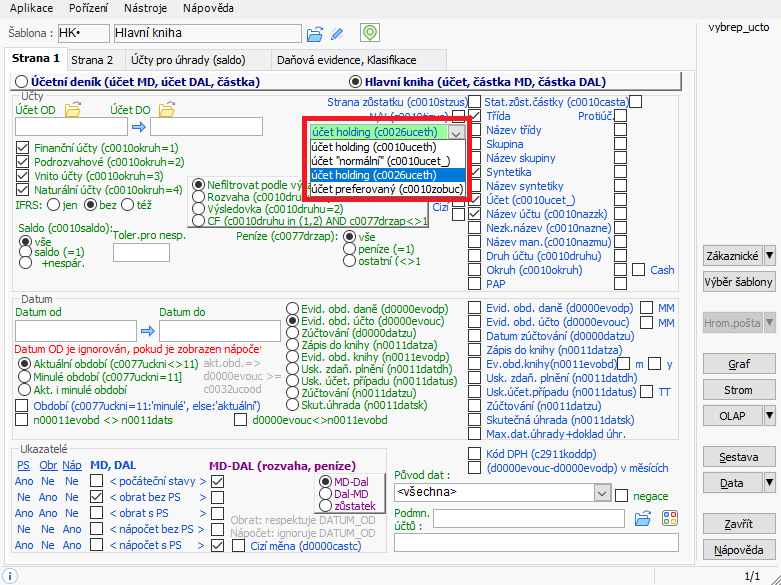Screen dimensions: 781x585
Task: Select the Účetní deník radio button
Action: [x=21, y=81]
